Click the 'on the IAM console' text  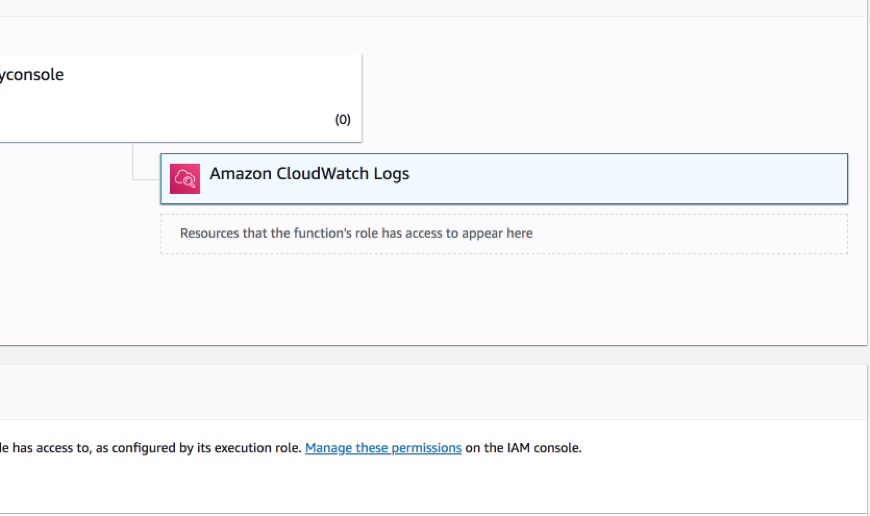pyautogui.click(x=524, y=448)
